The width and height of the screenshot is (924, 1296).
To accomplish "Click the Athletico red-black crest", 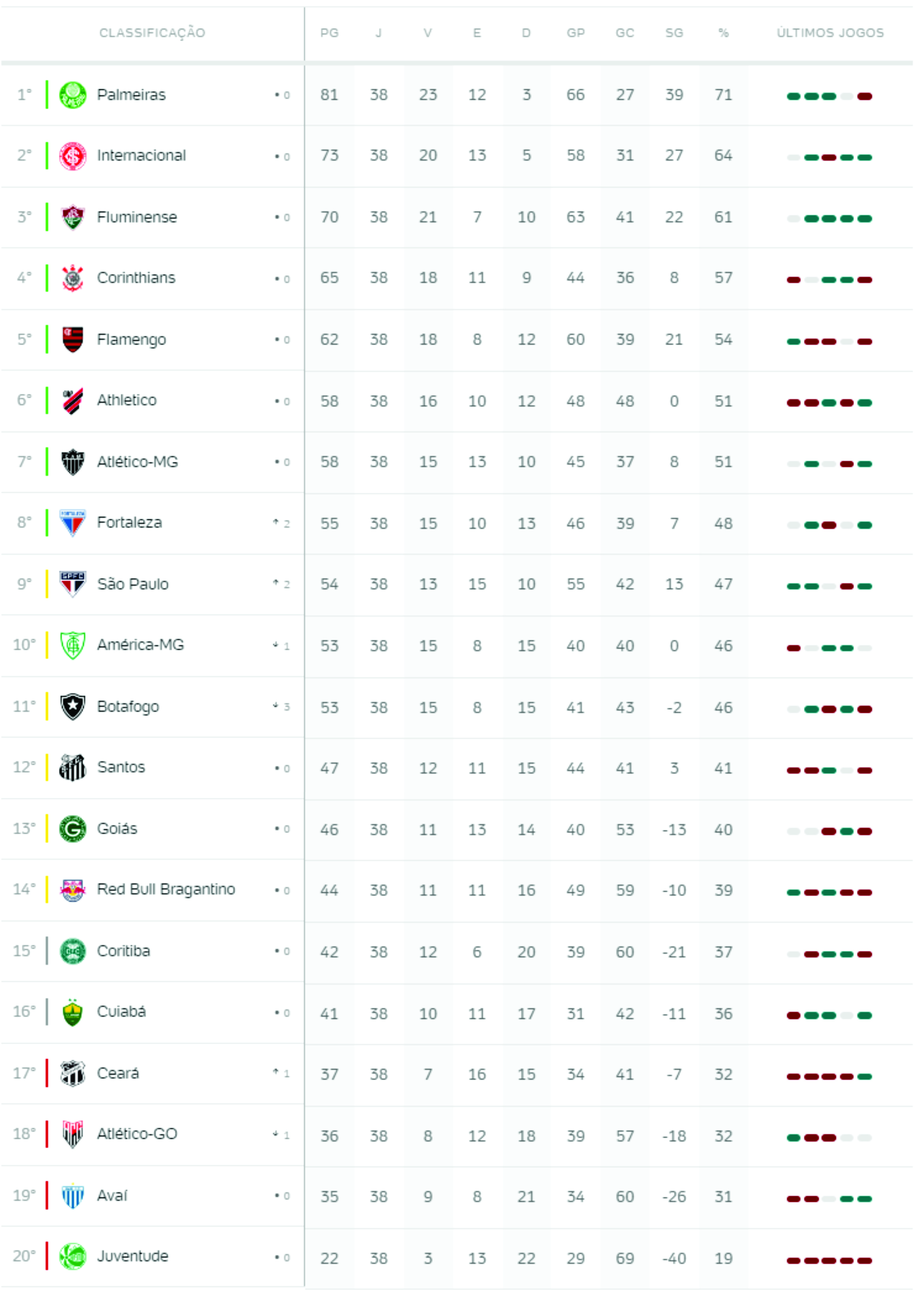I will [x=73, y=400].
